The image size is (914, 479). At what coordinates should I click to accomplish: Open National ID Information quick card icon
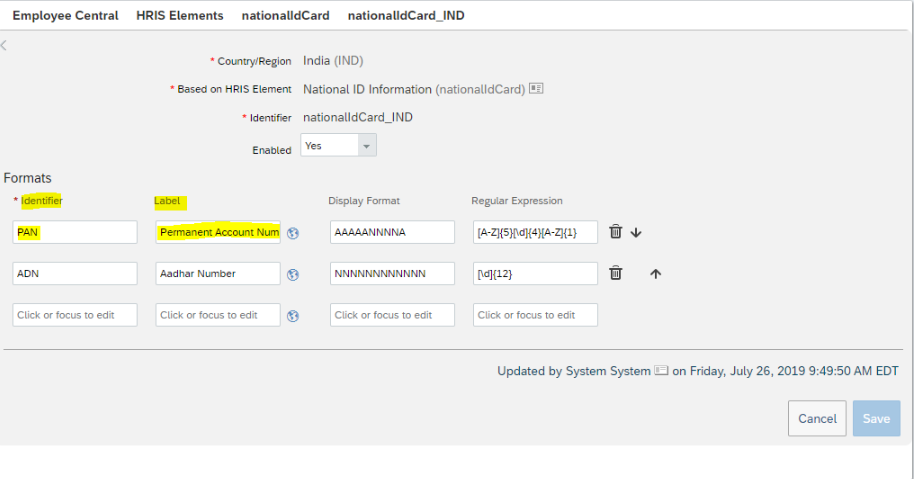(536, 89)
